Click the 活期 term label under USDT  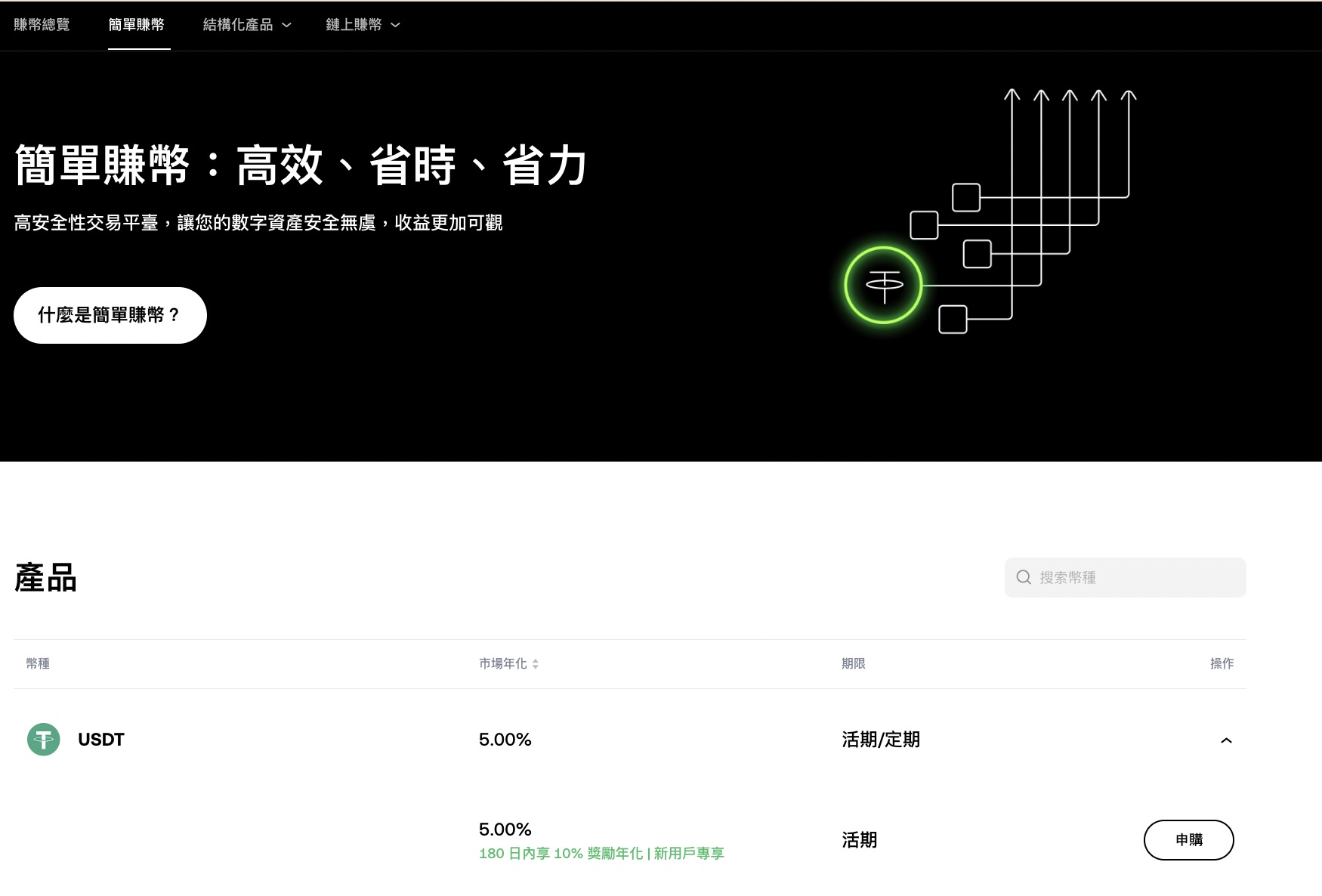coord(860,839)
